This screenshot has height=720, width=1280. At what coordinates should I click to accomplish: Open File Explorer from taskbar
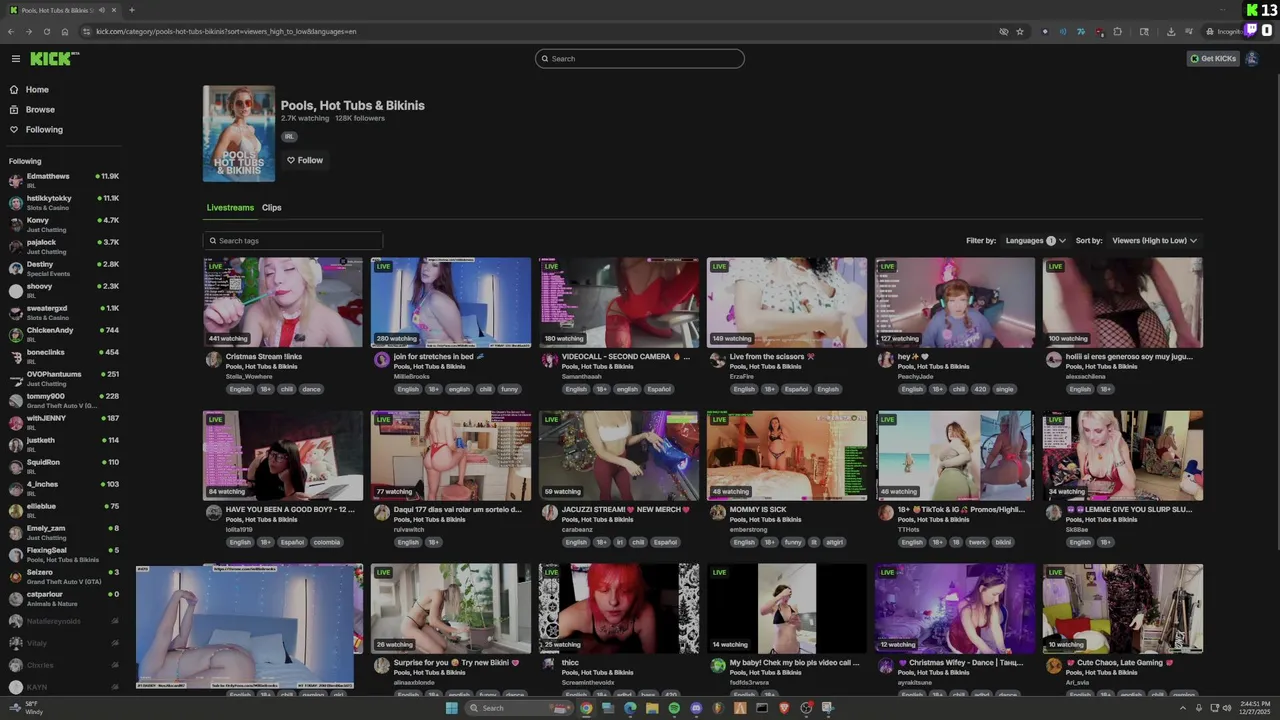[652, 708]
